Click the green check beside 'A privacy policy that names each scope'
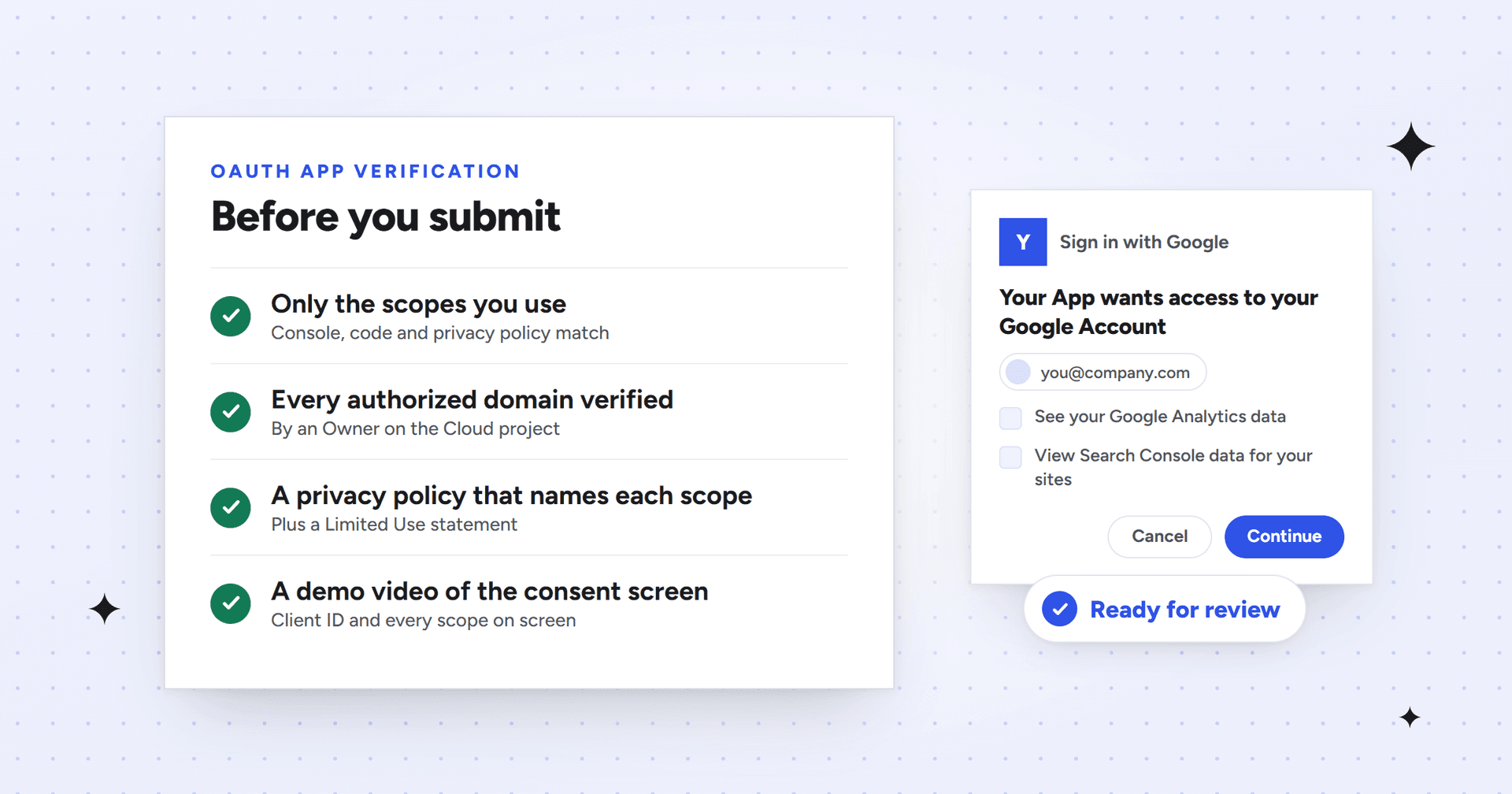Screen dimensions: 1512x794 coord(231,507)
